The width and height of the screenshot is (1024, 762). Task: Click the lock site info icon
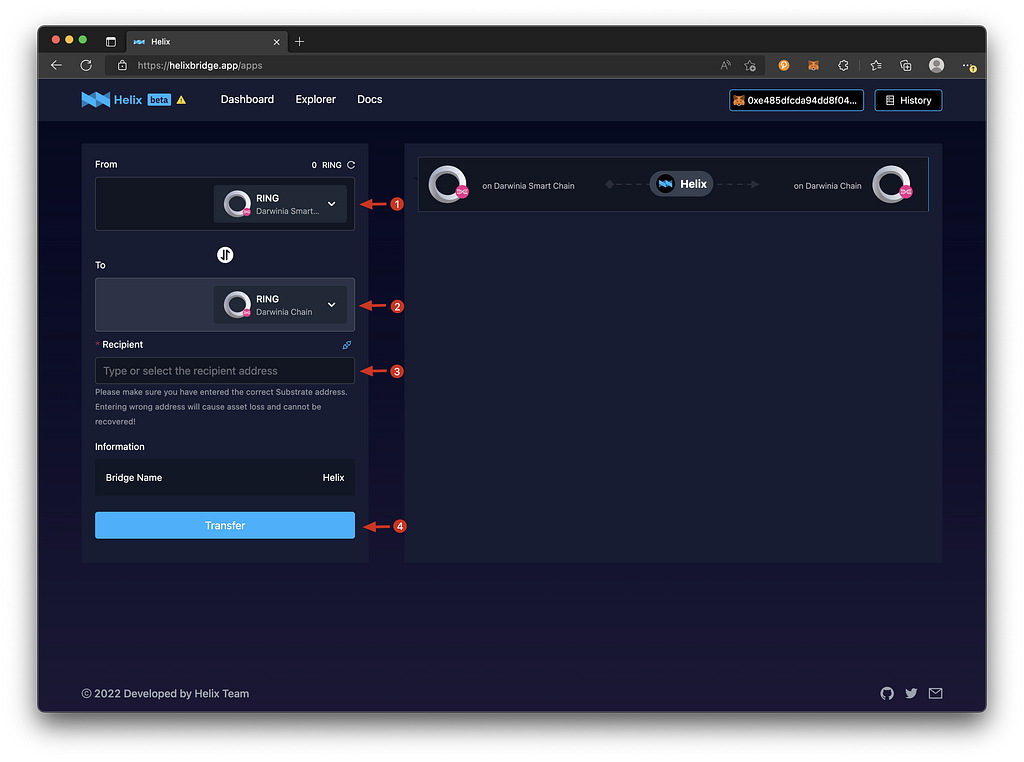122,65
